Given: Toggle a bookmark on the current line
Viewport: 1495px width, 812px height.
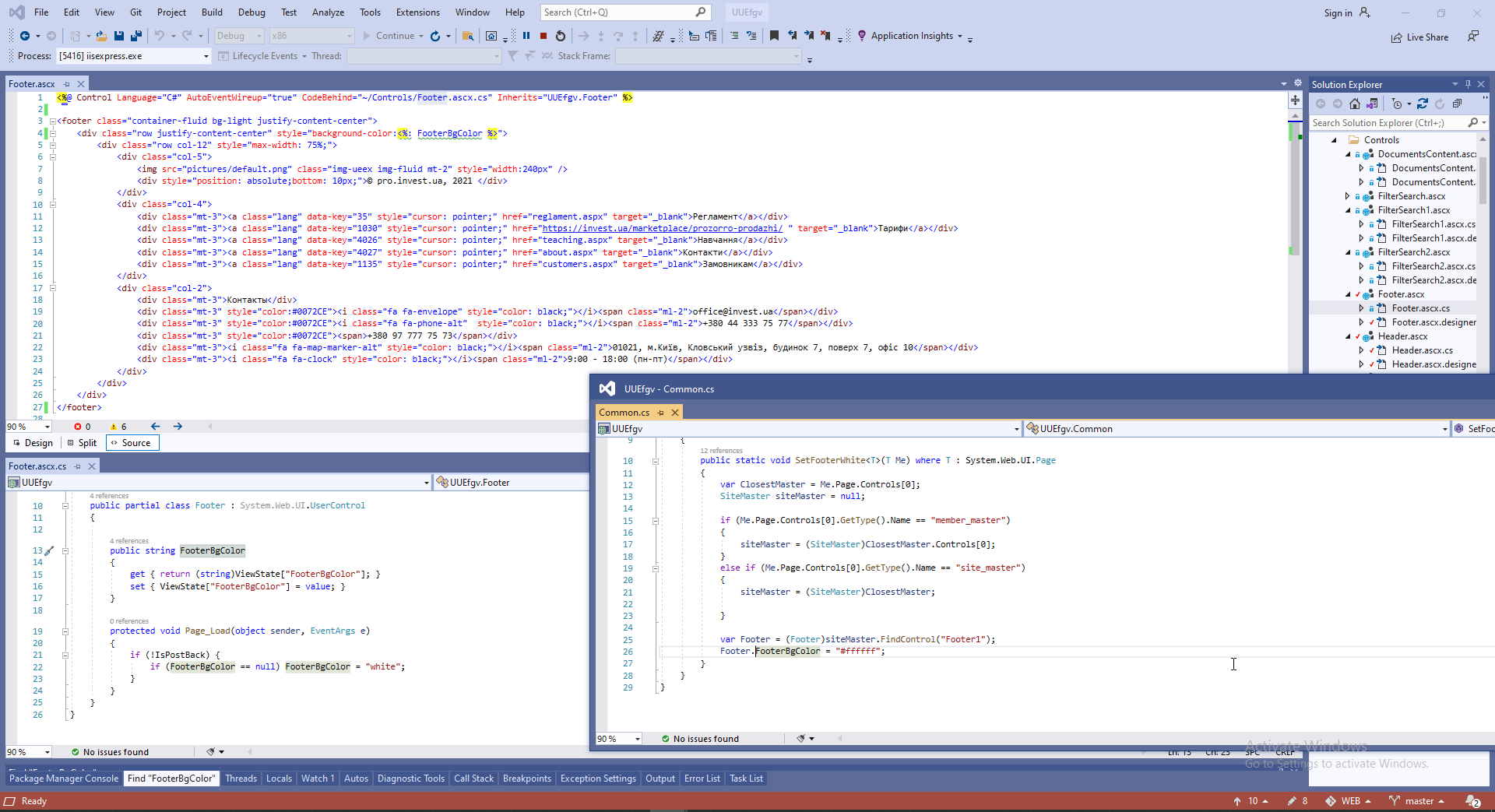Looking at the screenshot, I should 774,36.
